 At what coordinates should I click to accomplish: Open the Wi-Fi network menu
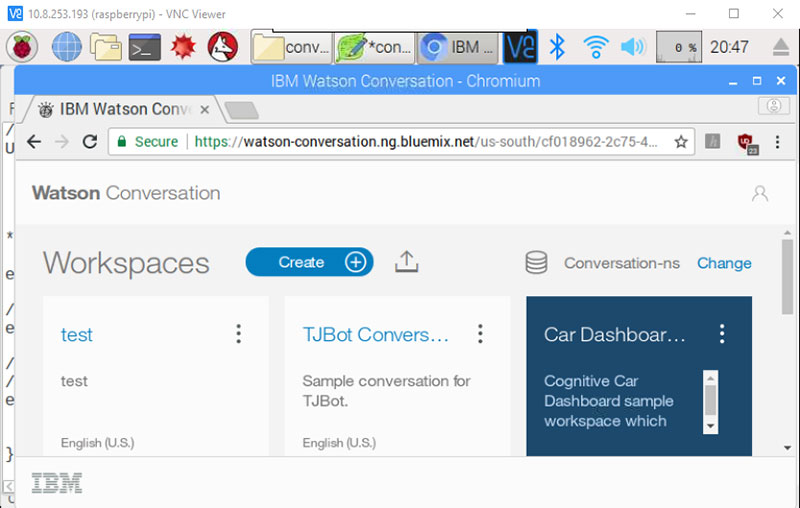tap(596, 47)
